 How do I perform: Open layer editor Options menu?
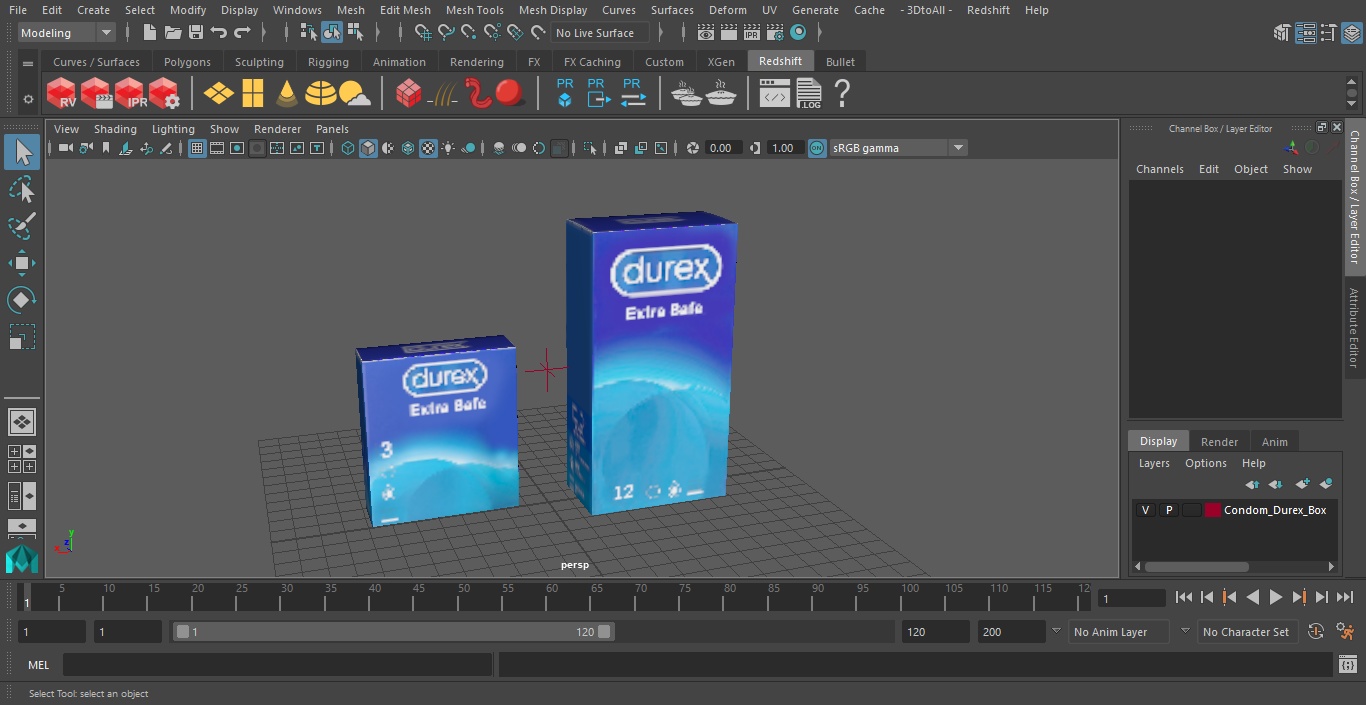tap(1205, 463)
